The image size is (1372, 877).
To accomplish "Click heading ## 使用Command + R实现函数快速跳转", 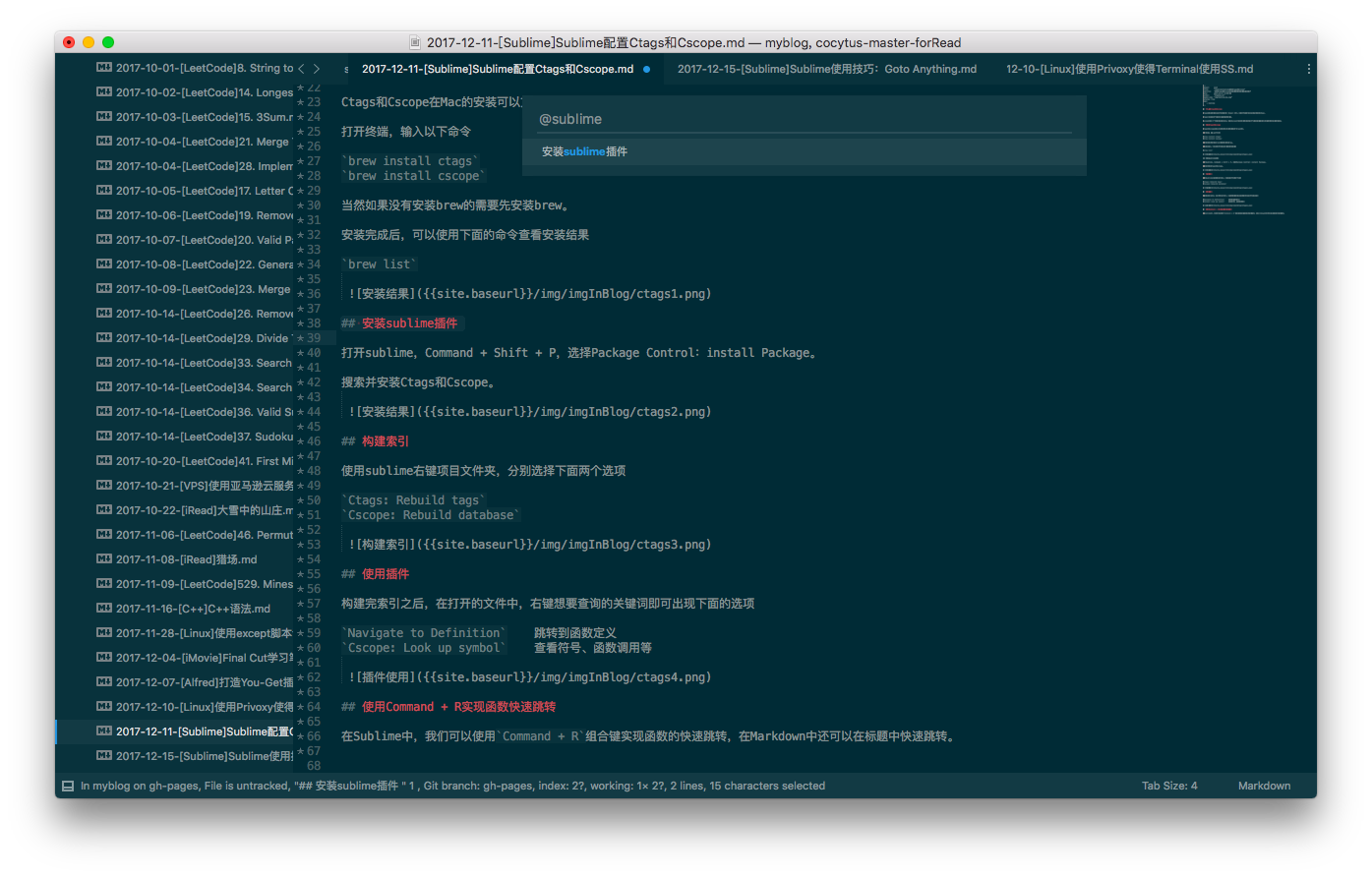I will [448, 707].
